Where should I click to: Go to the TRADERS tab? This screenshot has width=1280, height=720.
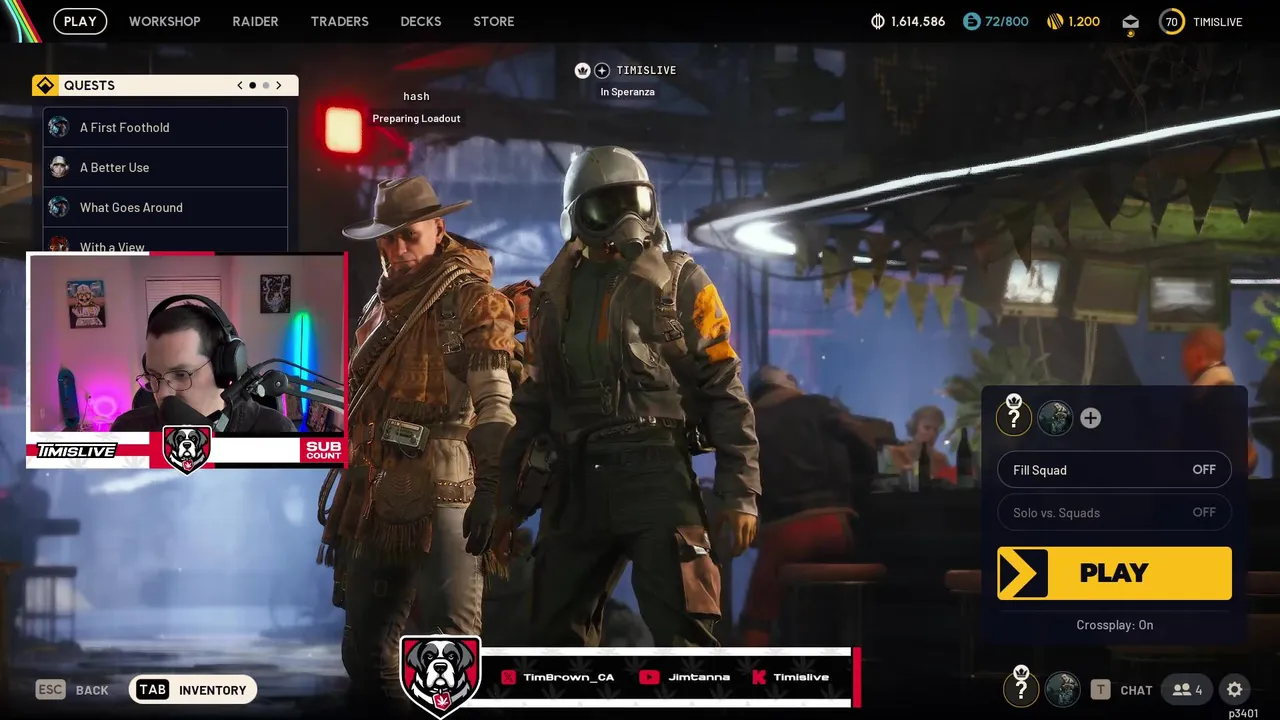point(339,21)
